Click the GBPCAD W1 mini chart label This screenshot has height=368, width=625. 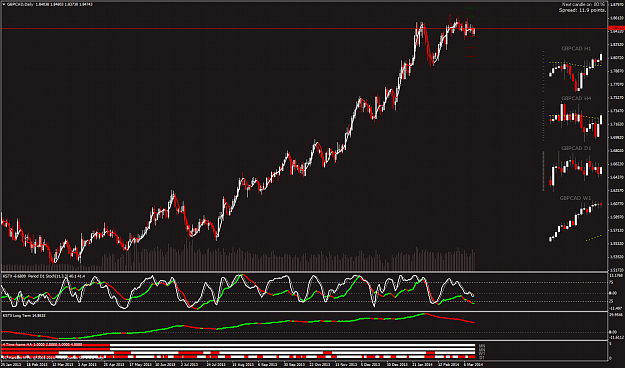(576, 198)
